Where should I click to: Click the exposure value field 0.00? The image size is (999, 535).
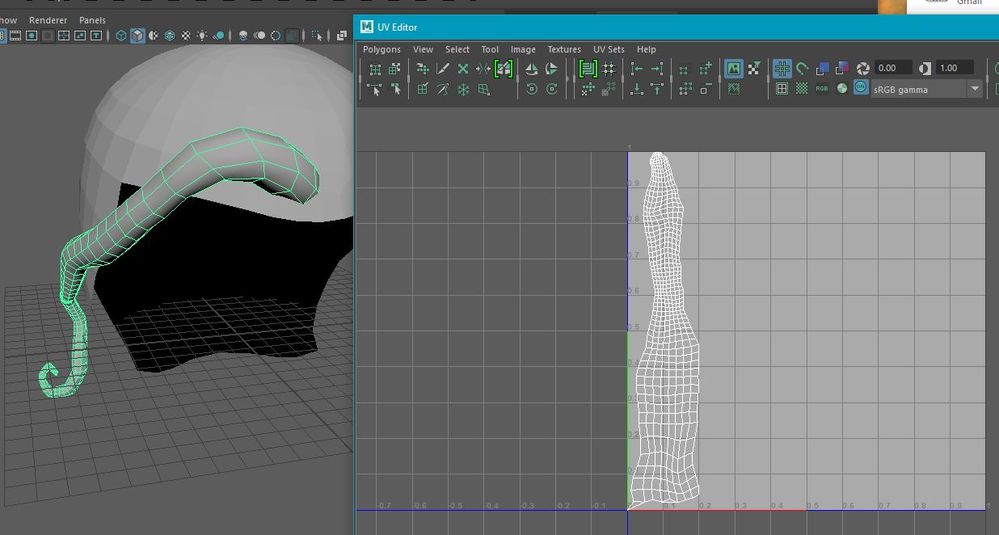[893, 68]
